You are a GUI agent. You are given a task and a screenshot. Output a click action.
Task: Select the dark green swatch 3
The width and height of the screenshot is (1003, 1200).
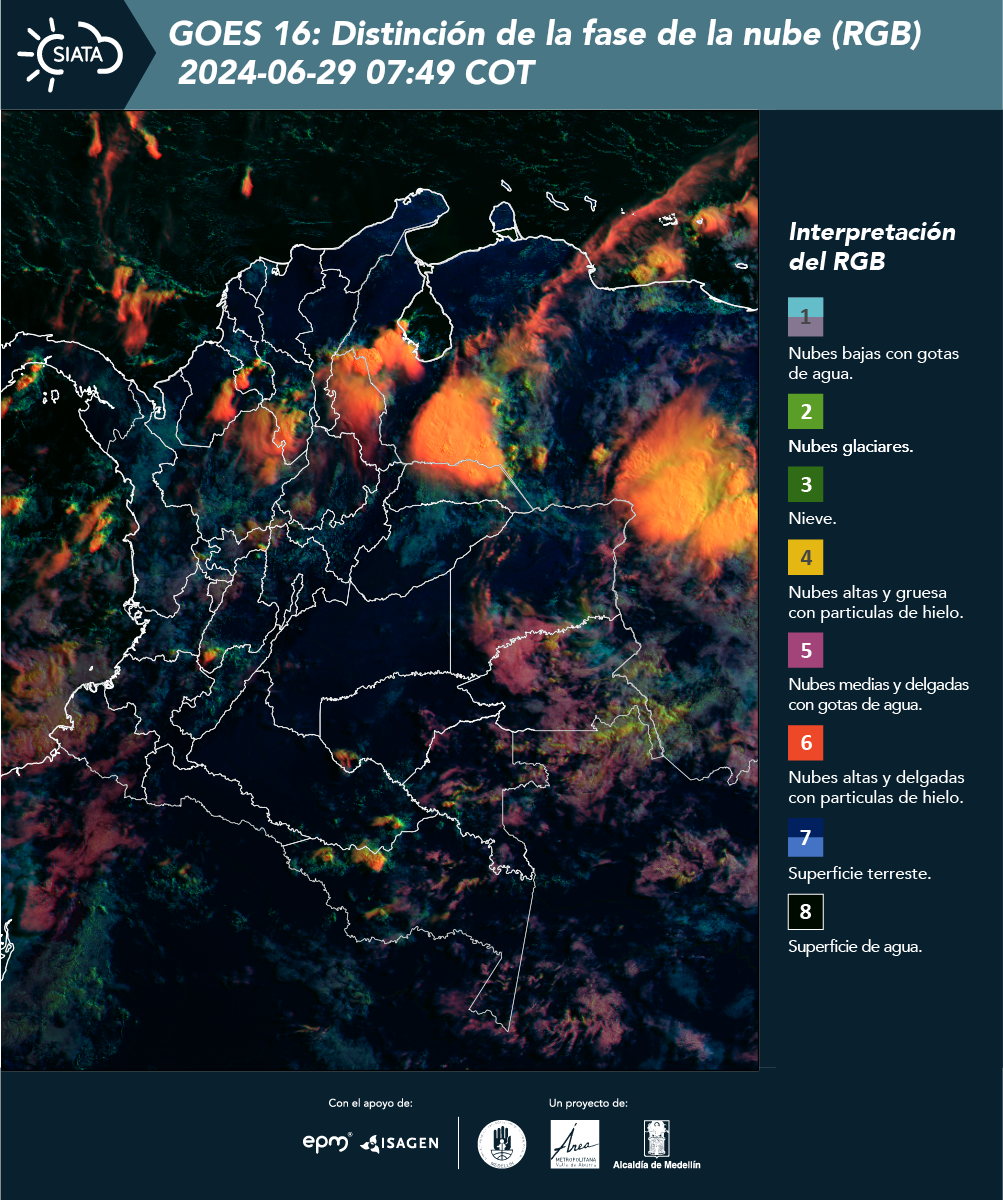[x=805, y=485]
